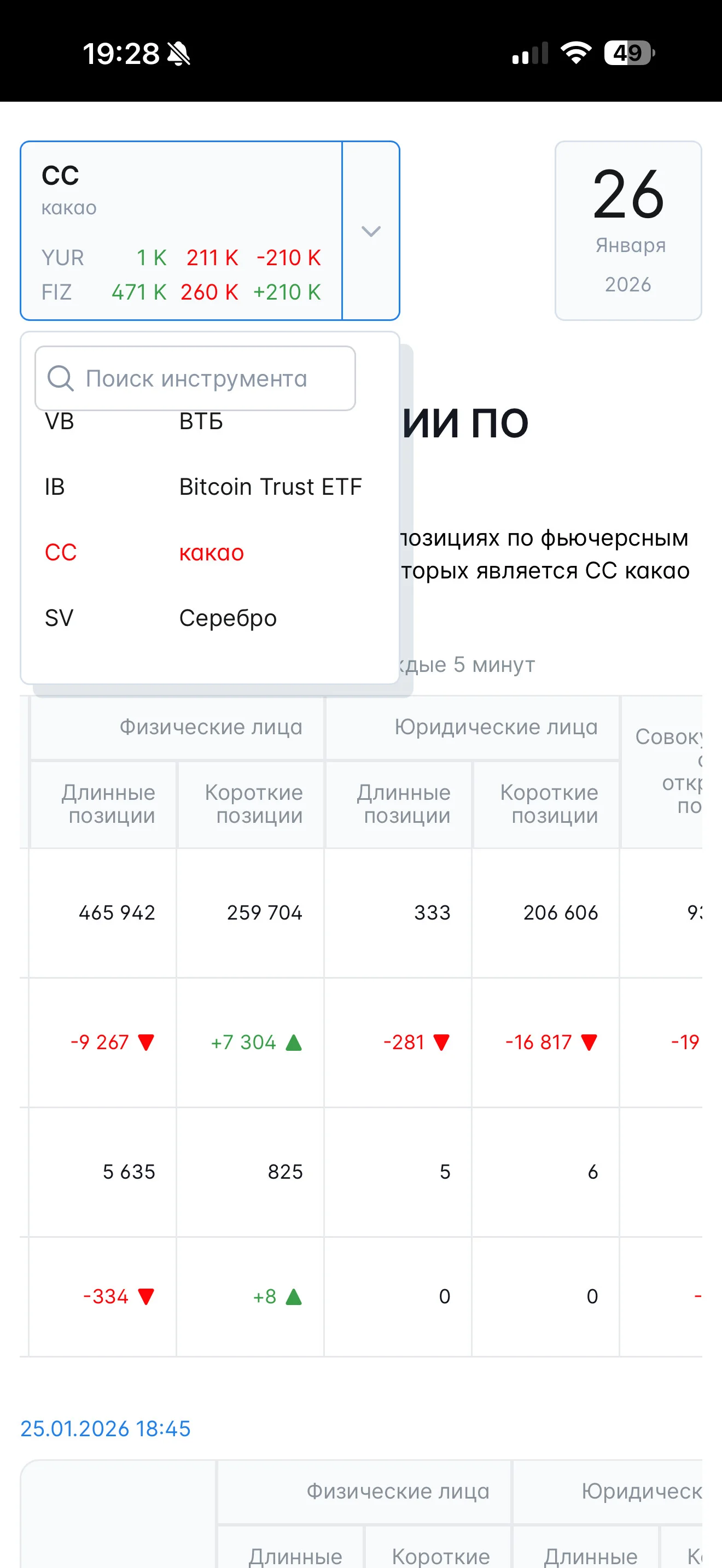Tap the green up arrow beside +7 304
The width and height of the screenshot is (722, 1568).
click(x=294, y=1043)
